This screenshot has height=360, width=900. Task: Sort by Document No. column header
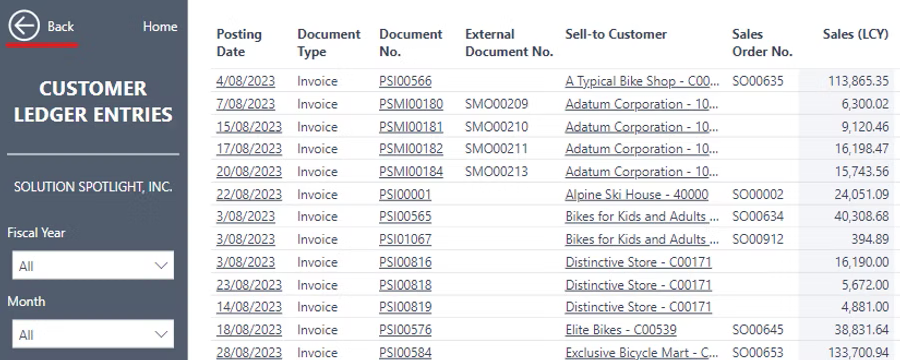pos(411,42)
